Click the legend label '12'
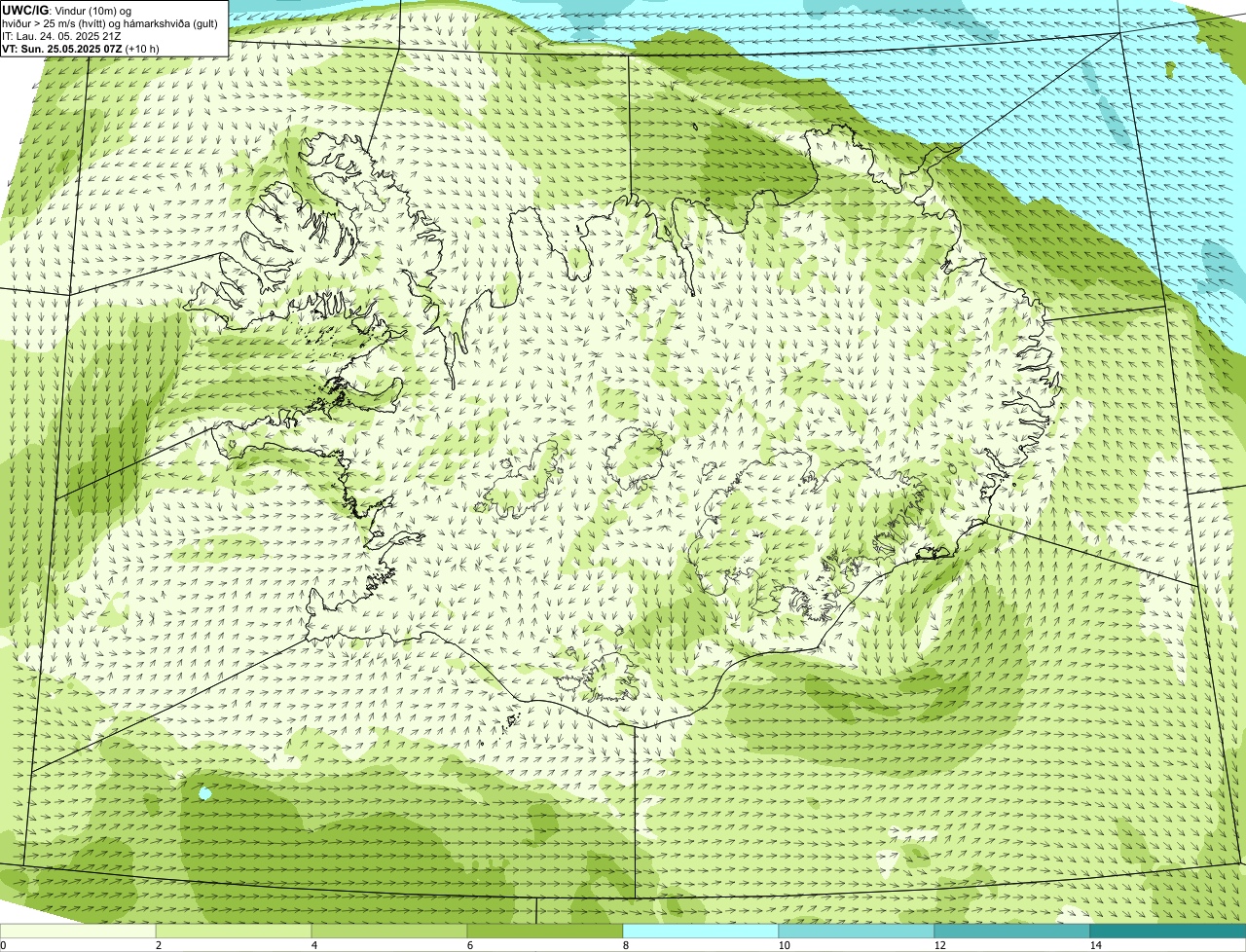 coord(939,945)
